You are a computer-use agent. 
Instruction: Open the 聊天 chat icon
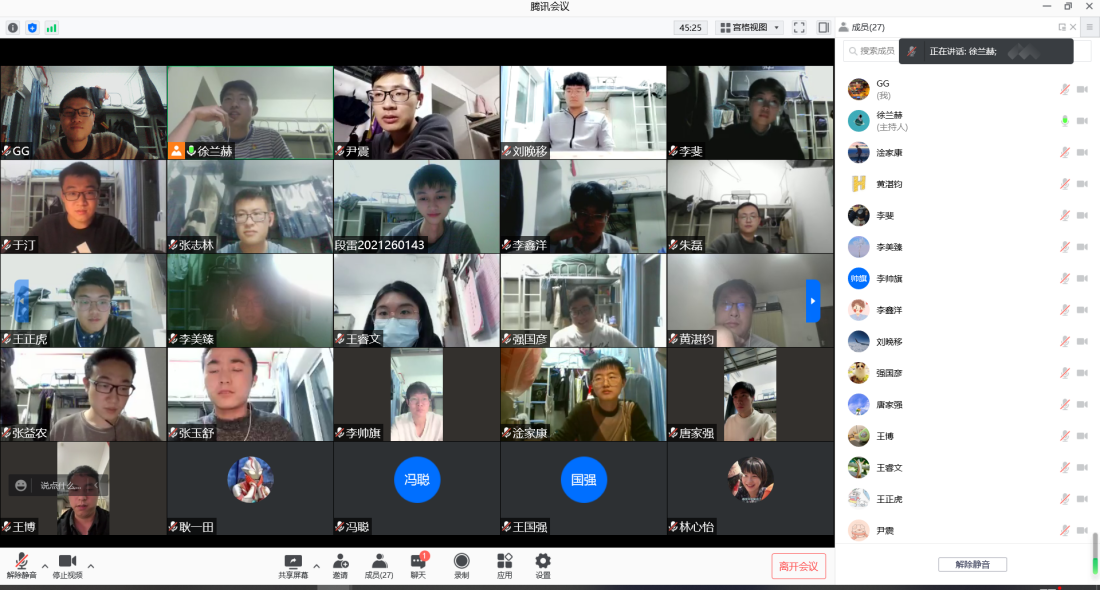pyautogui.click(x=418, y=566)
